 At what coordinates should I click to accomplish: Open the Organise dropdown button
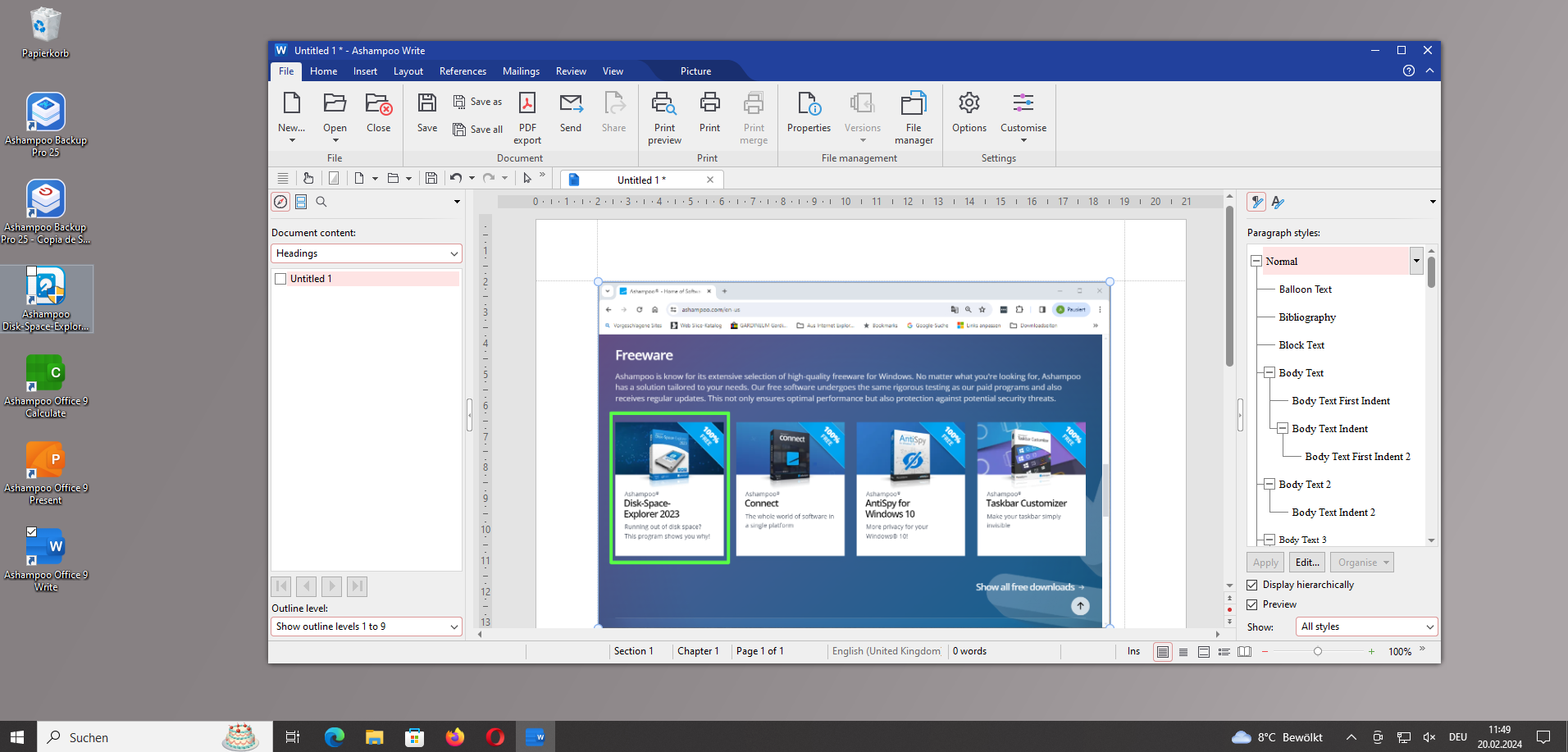1362,563
